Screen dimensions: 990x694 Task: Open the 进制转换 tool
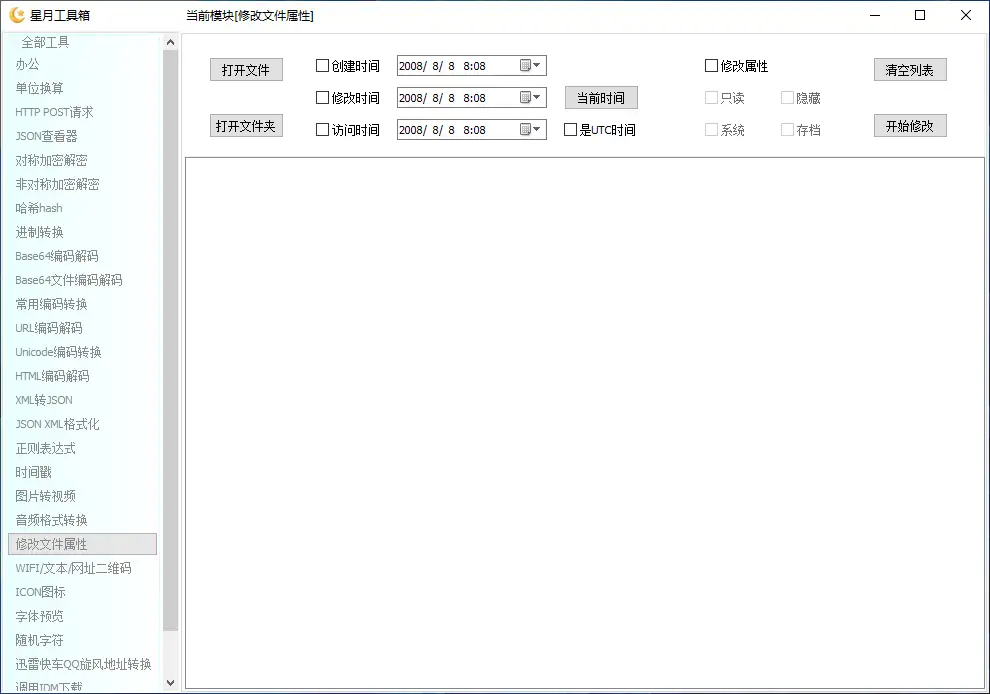pyautogui.click(x=39, y=232)
